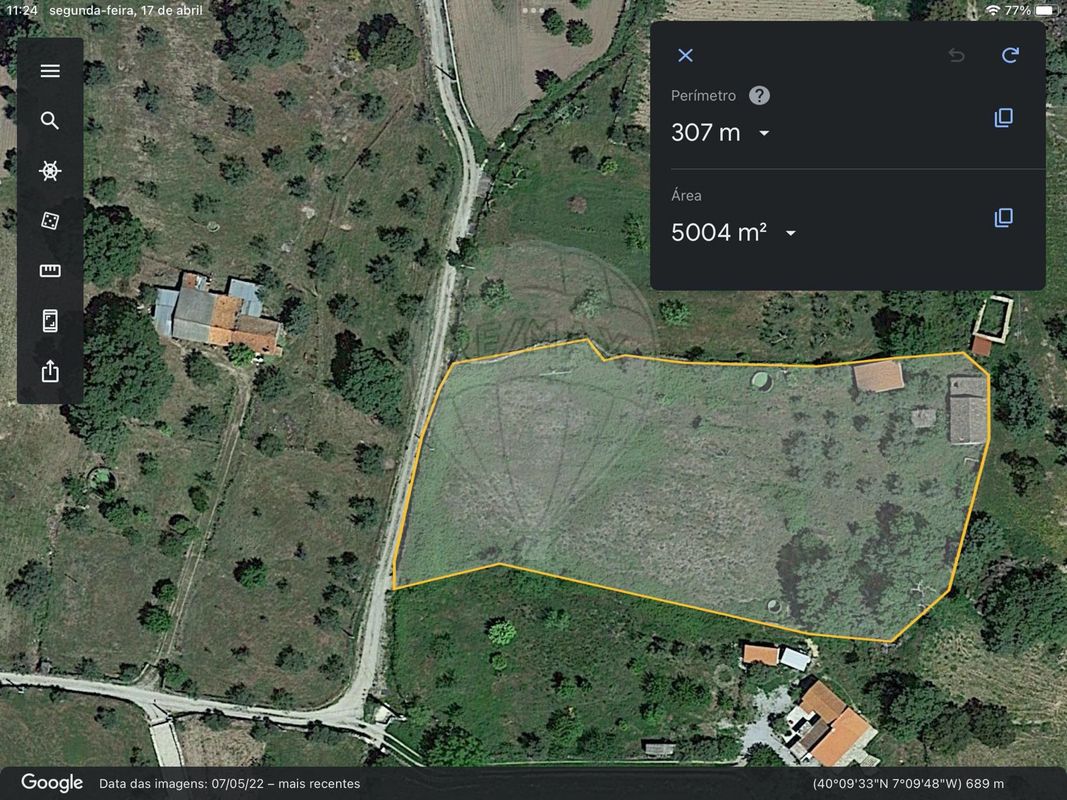Close the measurement panel
Viewport: 1067px width, 800px height.
point(685,55)
